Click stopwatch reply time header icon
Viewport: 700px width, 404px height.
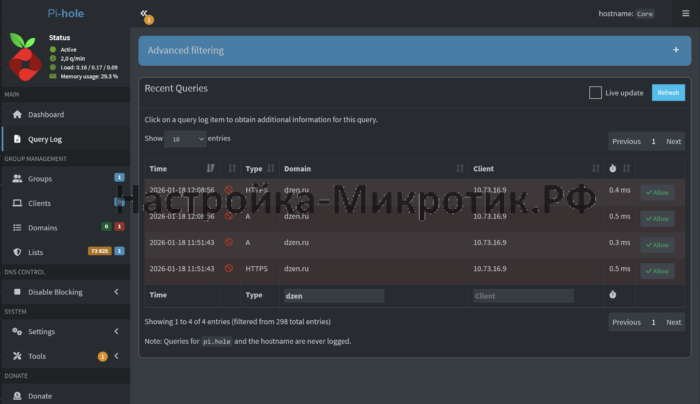point(613,168)
